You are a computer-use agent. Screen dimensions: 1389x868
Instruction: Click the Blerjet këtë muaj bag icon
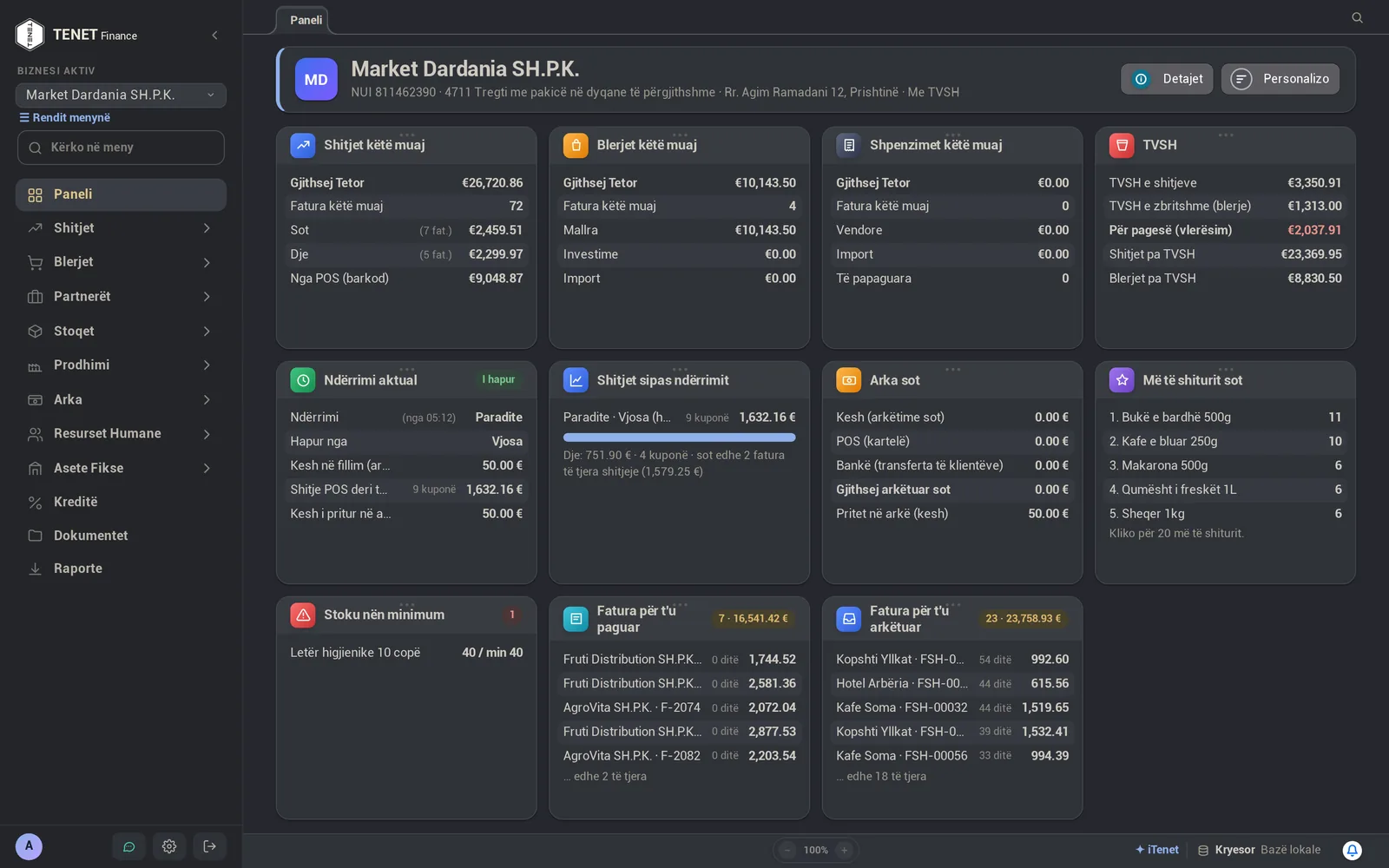576,145
